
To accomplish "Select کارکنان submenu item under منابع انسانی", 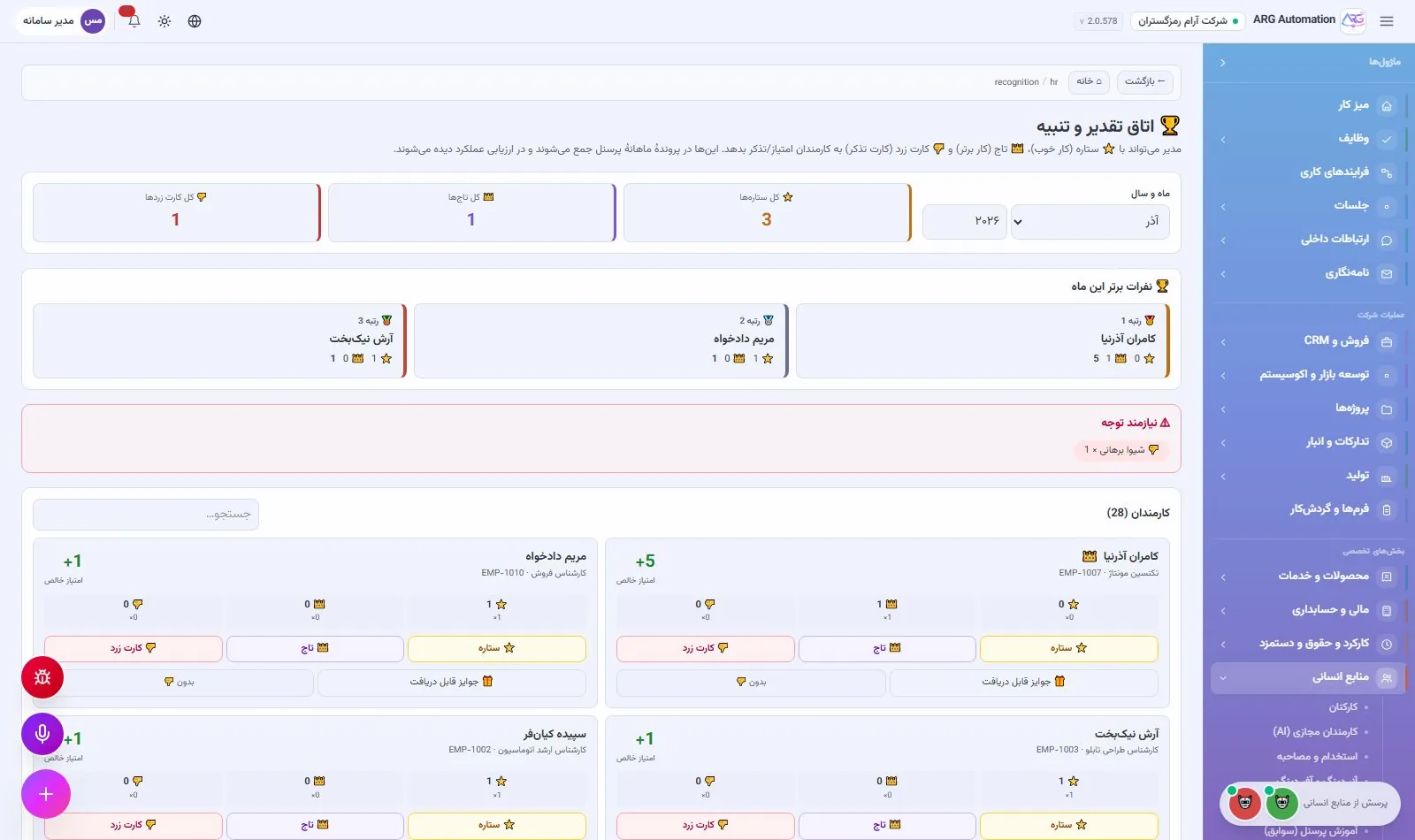I will (x=1342, y=706).
